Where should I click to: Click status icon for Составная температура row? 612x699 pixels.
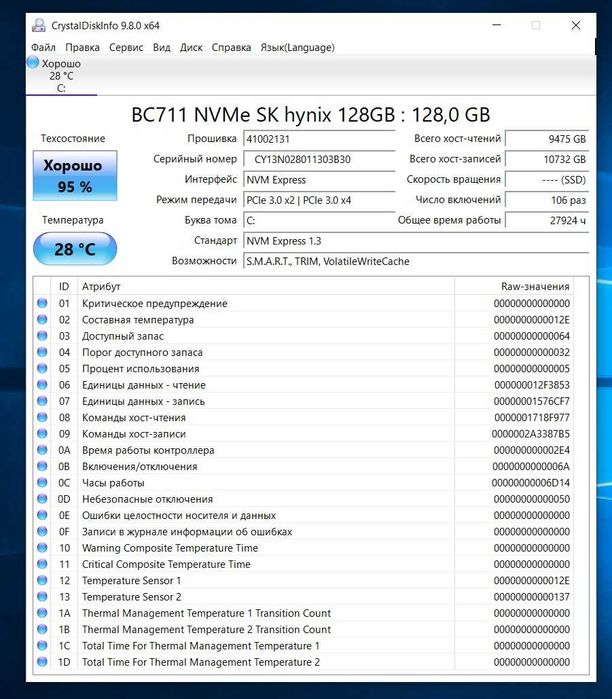click(x=42, y=319)
